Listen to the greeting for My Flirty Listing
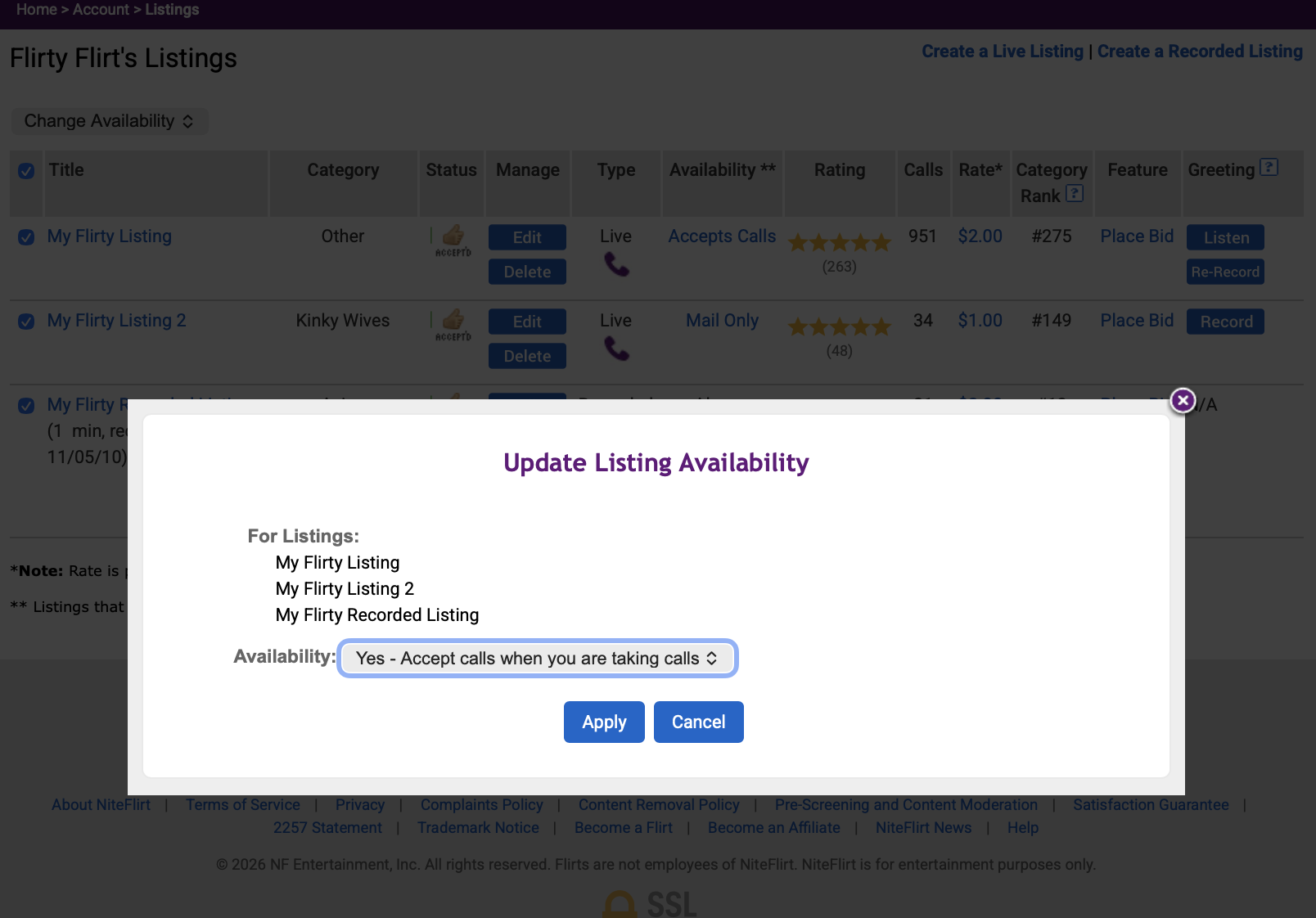Viewport: 1316px width, 918px height. (x=1226, y=237)
